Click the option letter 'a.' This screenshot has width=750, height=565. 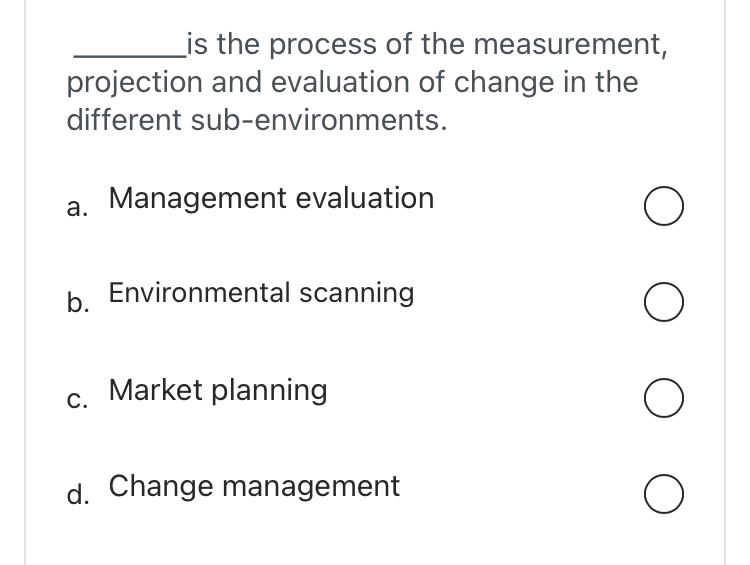[77, 207]
